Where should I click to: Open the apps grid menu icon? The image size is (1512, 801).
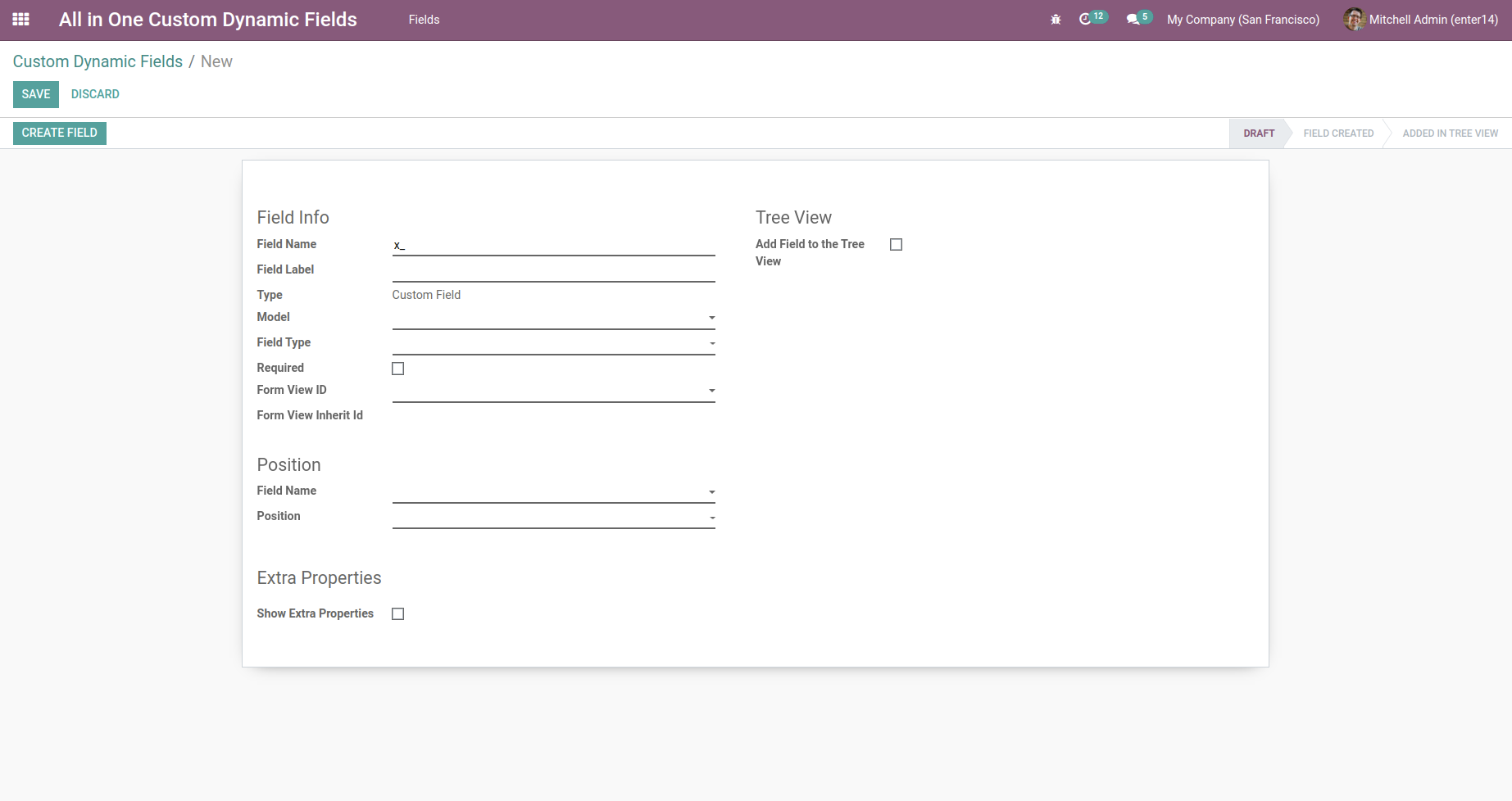[x=21, y=20]
